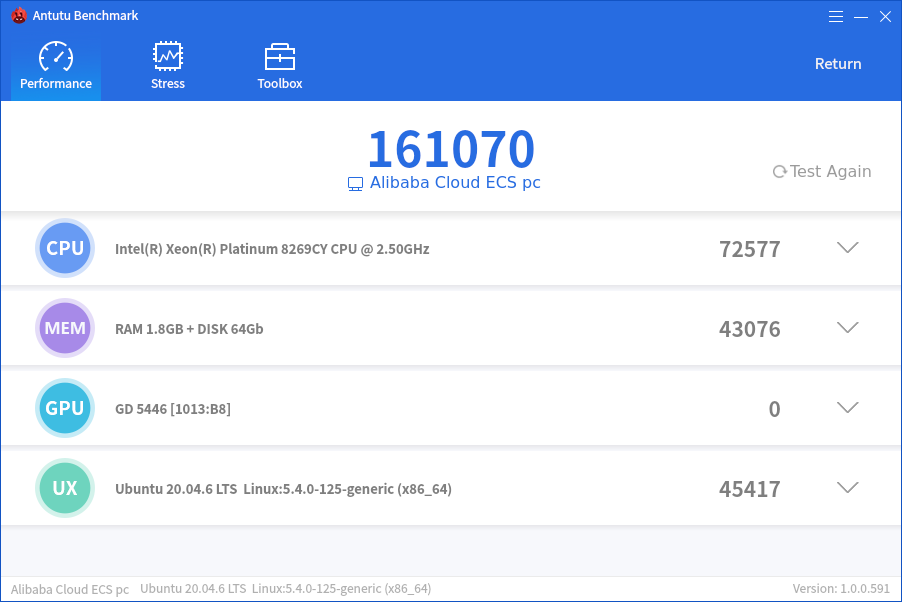The height and width of the screenshot is (602, 902).
Task: Close the Antutu Benchmark window
Action: (885, 17)
